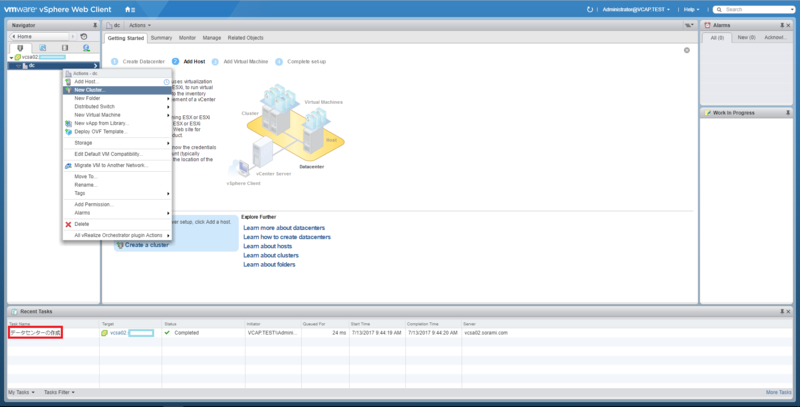Select Rename in context menu
This screenshot has width=800, height=407.
[117, 185]
